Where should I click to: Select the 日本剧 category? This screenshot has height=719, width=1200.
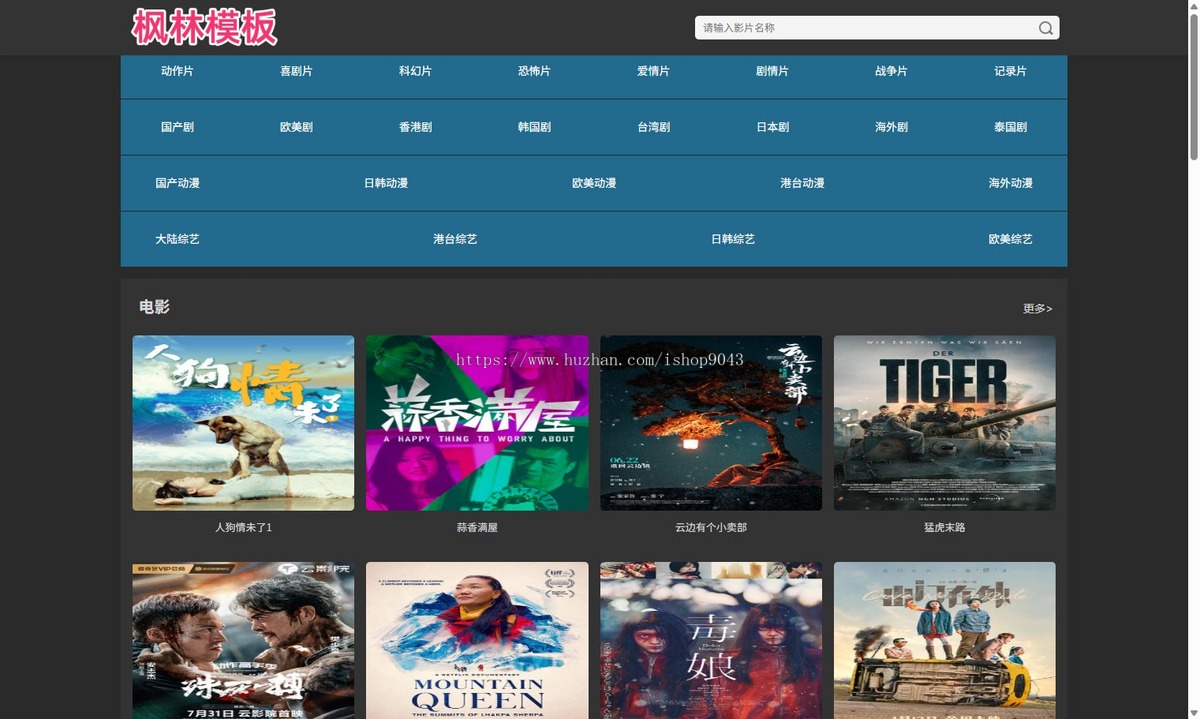tap(772, 127)
